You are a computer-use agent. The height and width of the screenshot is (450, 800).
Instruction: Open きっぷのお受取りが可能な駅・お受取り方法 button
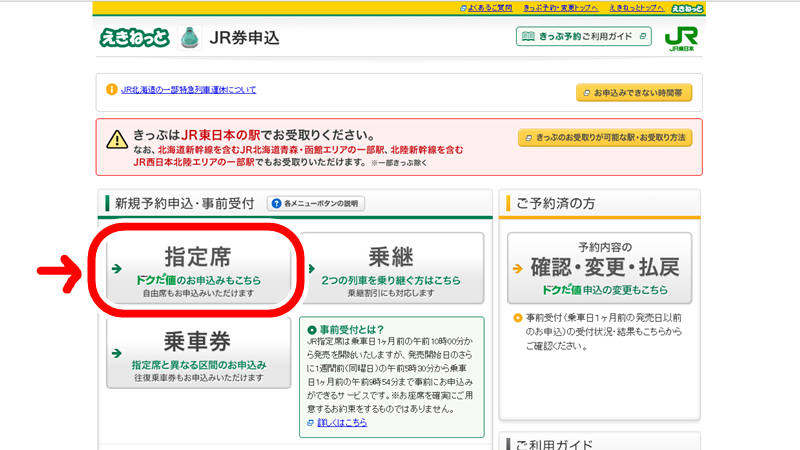pos(605,138)
